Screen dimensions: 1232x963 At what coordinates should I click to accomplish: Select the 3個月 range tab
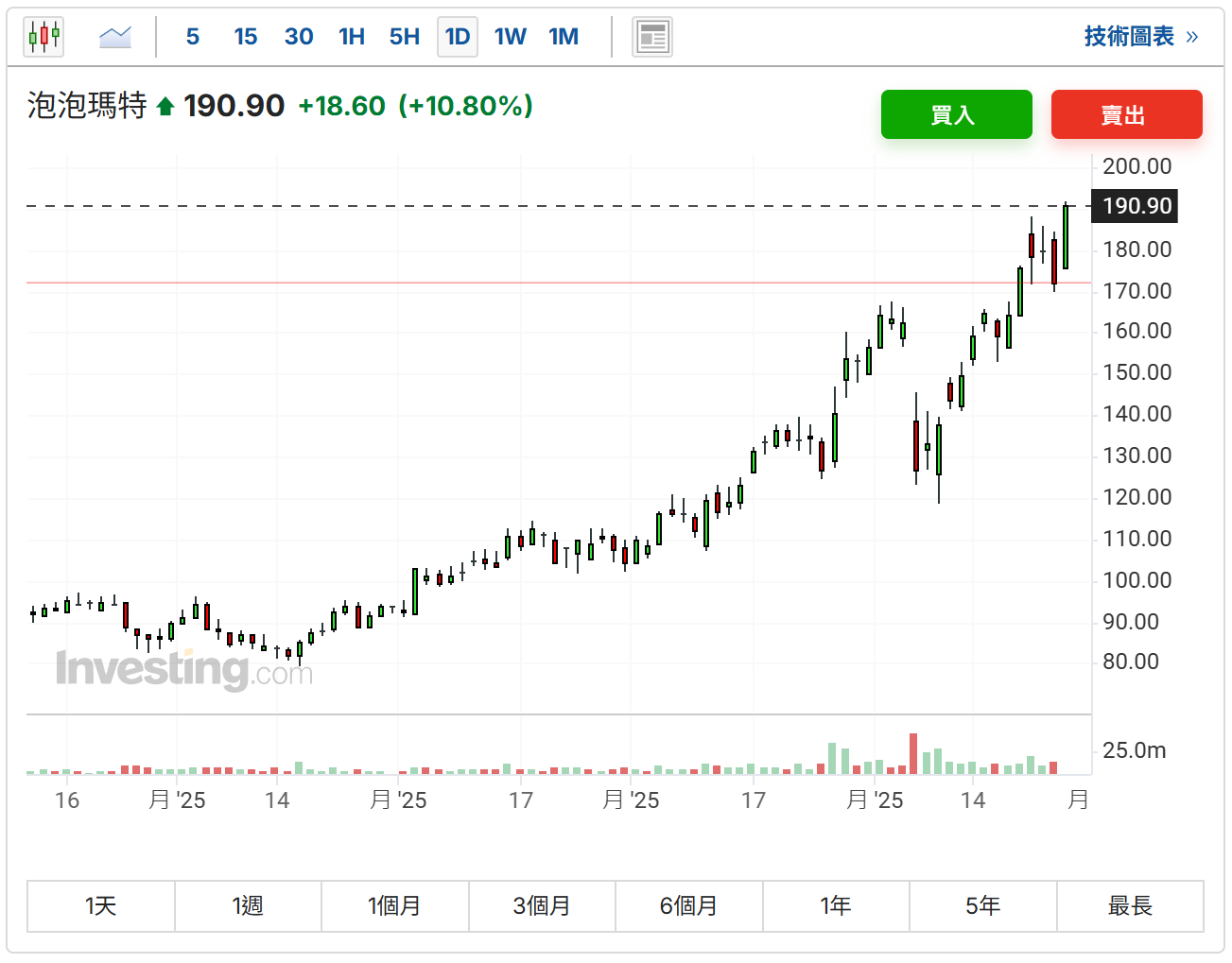(542, 906)
